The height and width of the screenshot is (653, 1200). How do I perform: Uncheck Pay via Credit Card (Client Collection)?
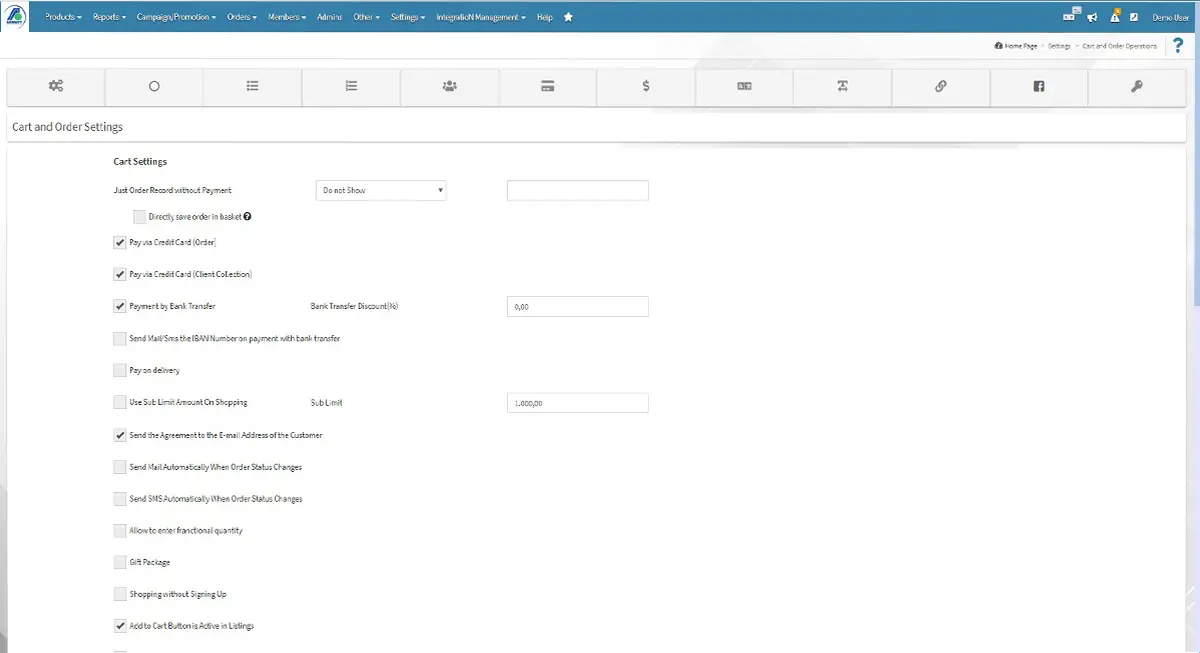coord(120,274)
